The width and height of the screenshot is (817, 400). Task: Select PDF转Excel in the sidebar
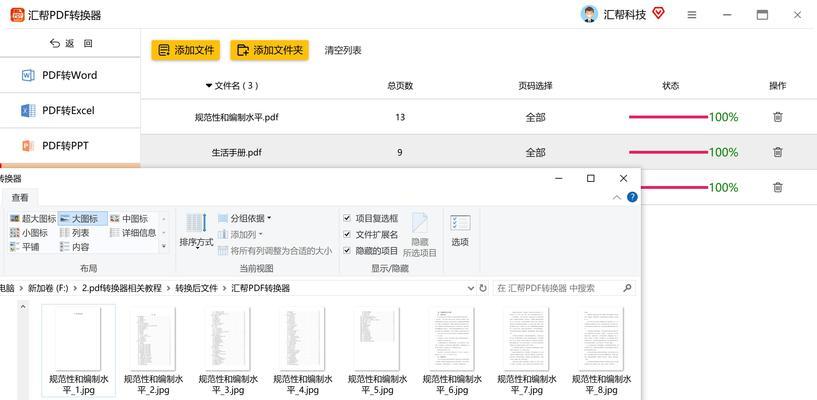pyautogui.click(x=70, y=110)
